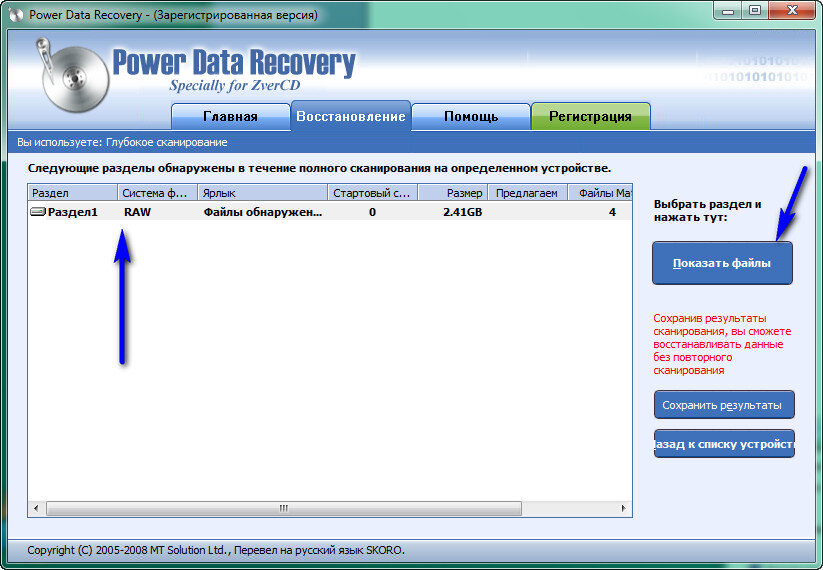Click the files count value 4
Screen dimensions: 823x570
pyautogui.click(x=612, y=212)
